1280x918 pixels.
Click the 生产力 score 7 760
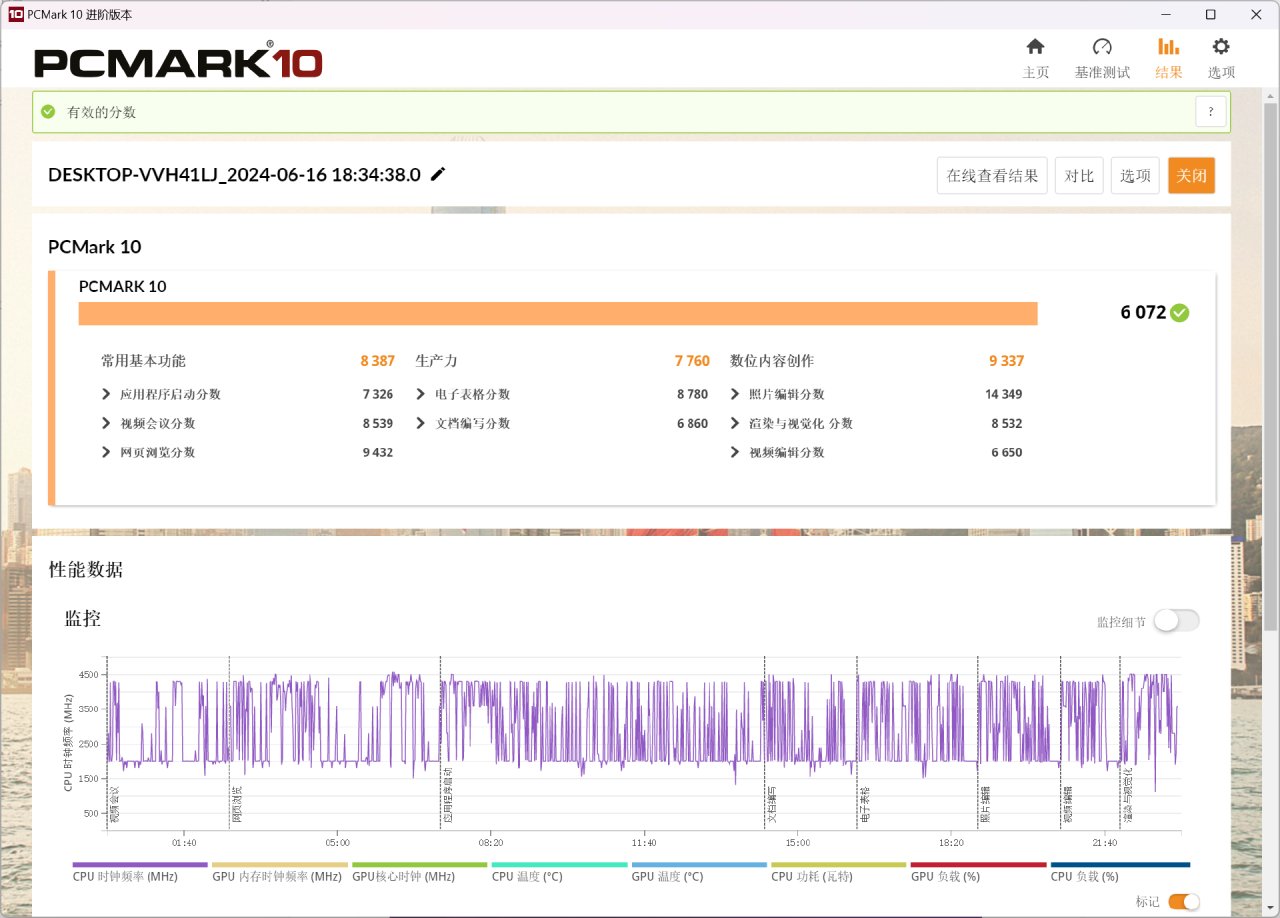[692, 361]
